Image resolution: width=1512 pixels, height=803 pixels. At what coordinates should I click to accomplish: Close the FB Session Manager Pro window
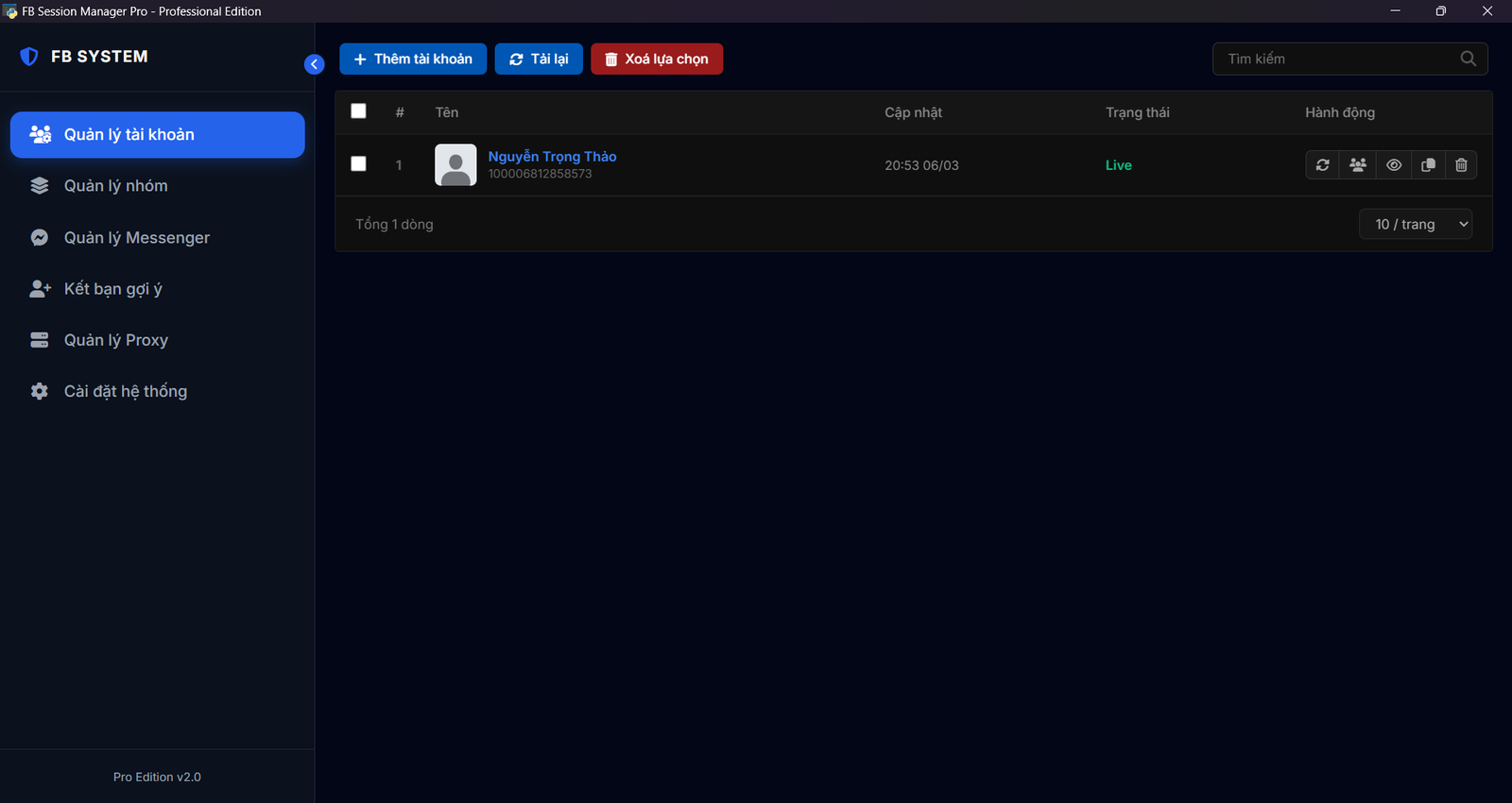(x=1487, y=11)
